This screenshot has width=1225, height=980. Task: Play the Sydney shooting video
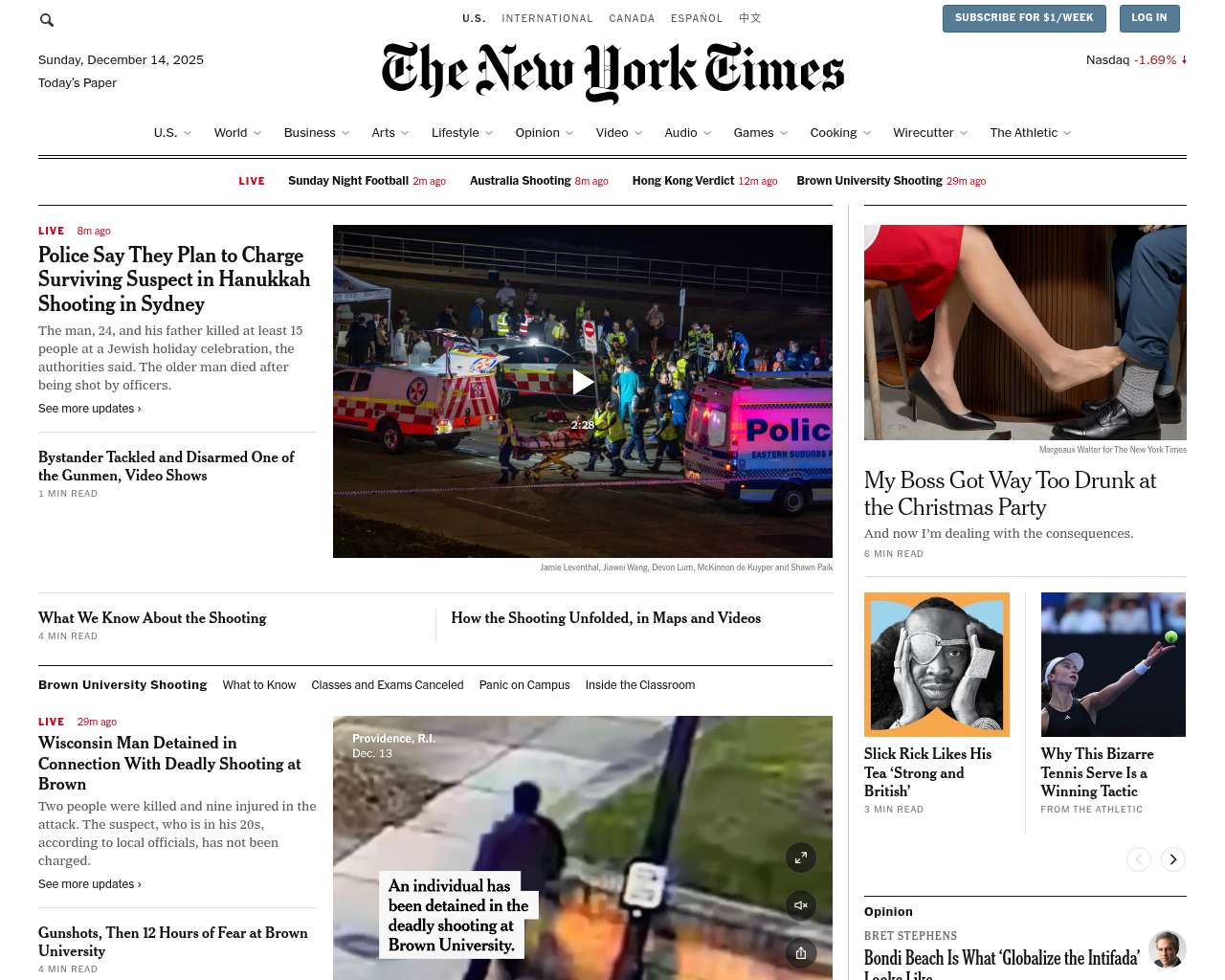click(x=583, y=383)
